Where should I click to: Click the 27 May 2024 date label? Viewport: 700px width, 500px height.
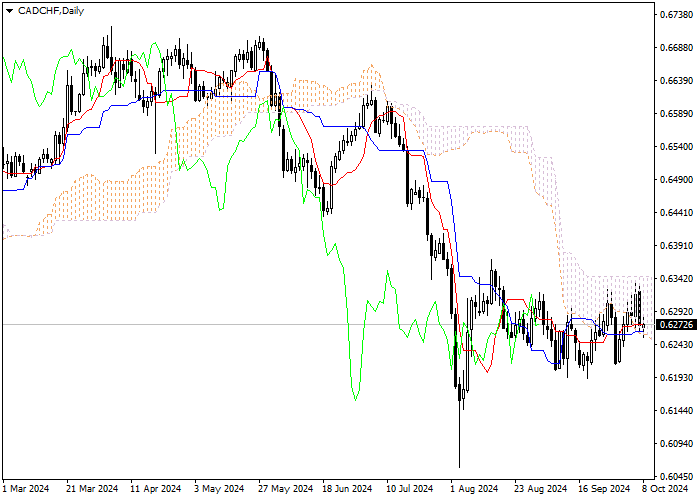coord(286,489)
